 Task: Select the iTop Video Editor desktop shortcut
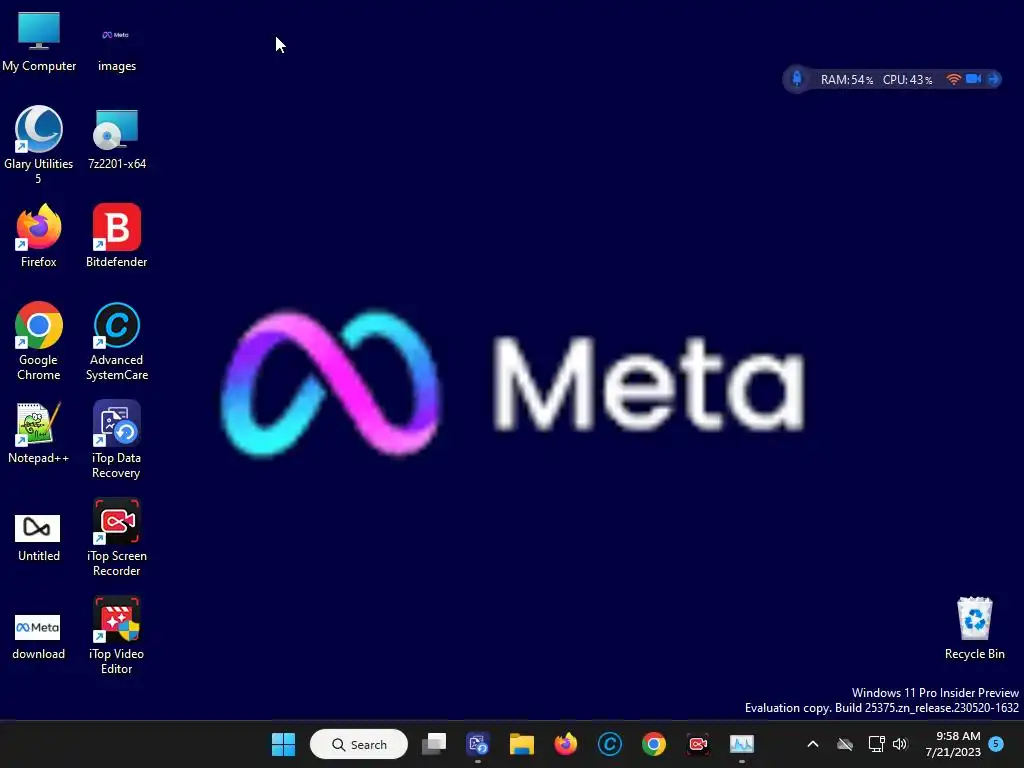click(x=117, y=635)
